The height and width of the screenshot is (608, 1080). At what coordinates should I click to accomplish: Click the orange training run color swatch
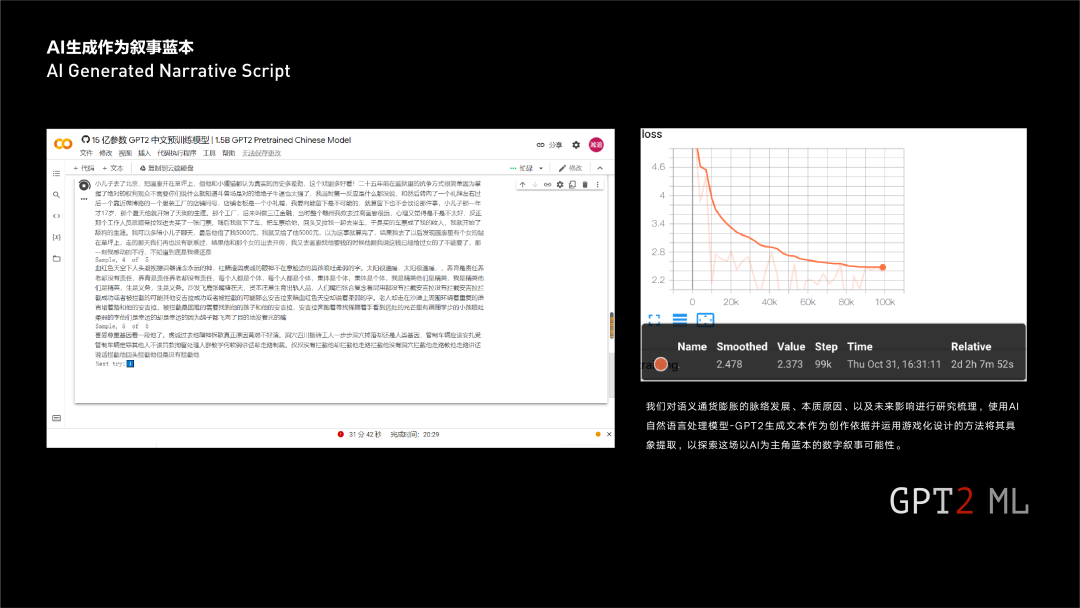[x=661, y=364]
